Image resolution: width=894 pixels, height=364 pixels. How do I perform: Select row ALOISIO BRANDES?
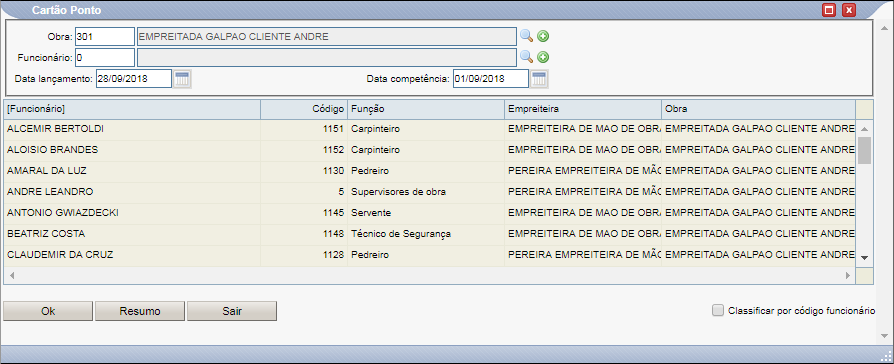coord(430,150)
